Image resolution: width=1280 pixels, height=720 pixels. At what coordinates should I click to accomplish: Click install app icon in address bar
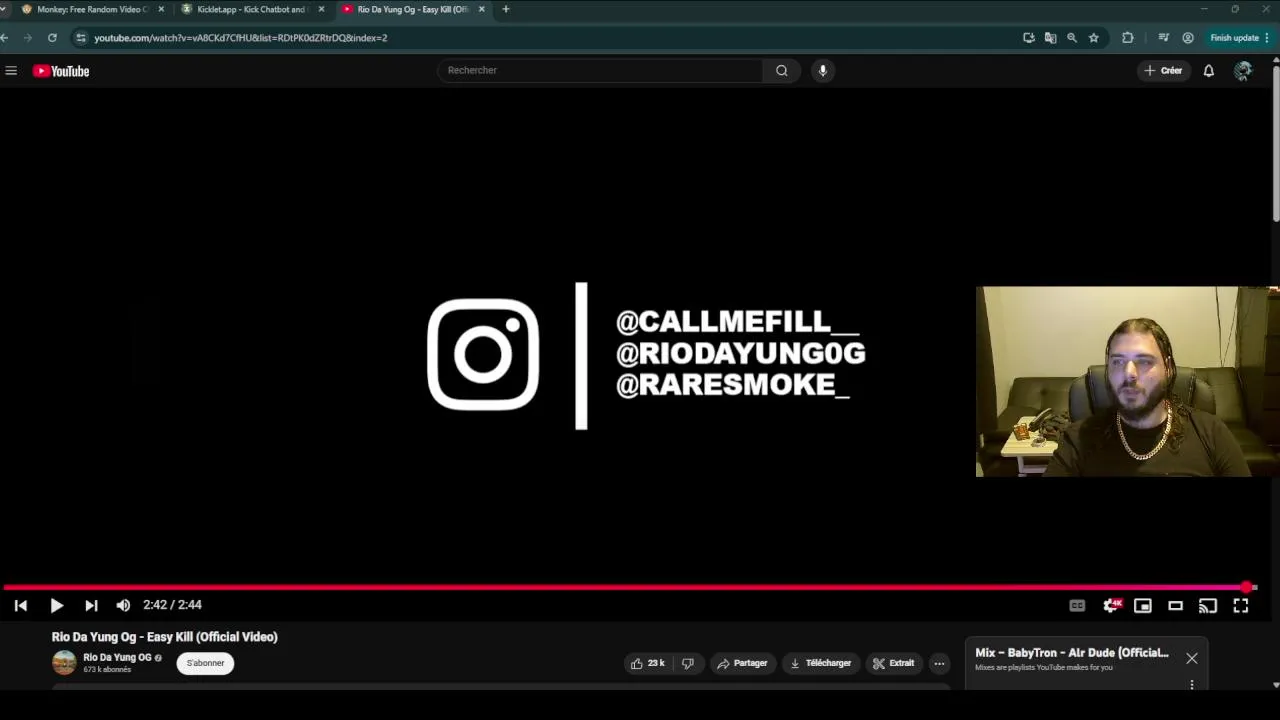tap(1029, 38)
